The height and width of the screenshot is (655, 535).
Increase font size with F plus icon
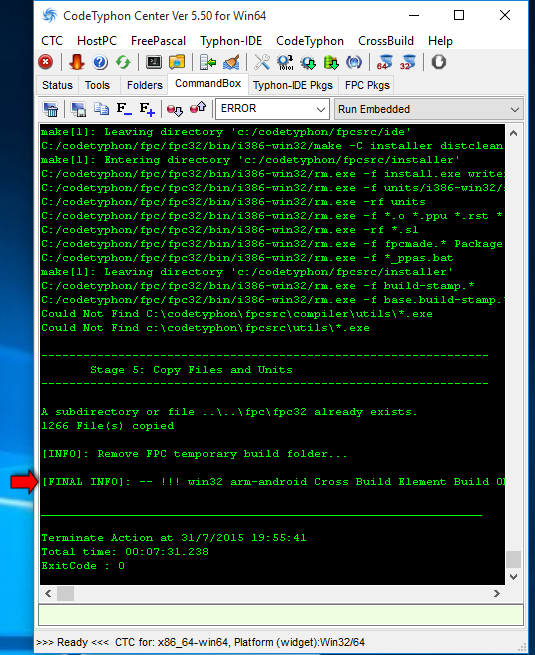(x=147, y=109)
